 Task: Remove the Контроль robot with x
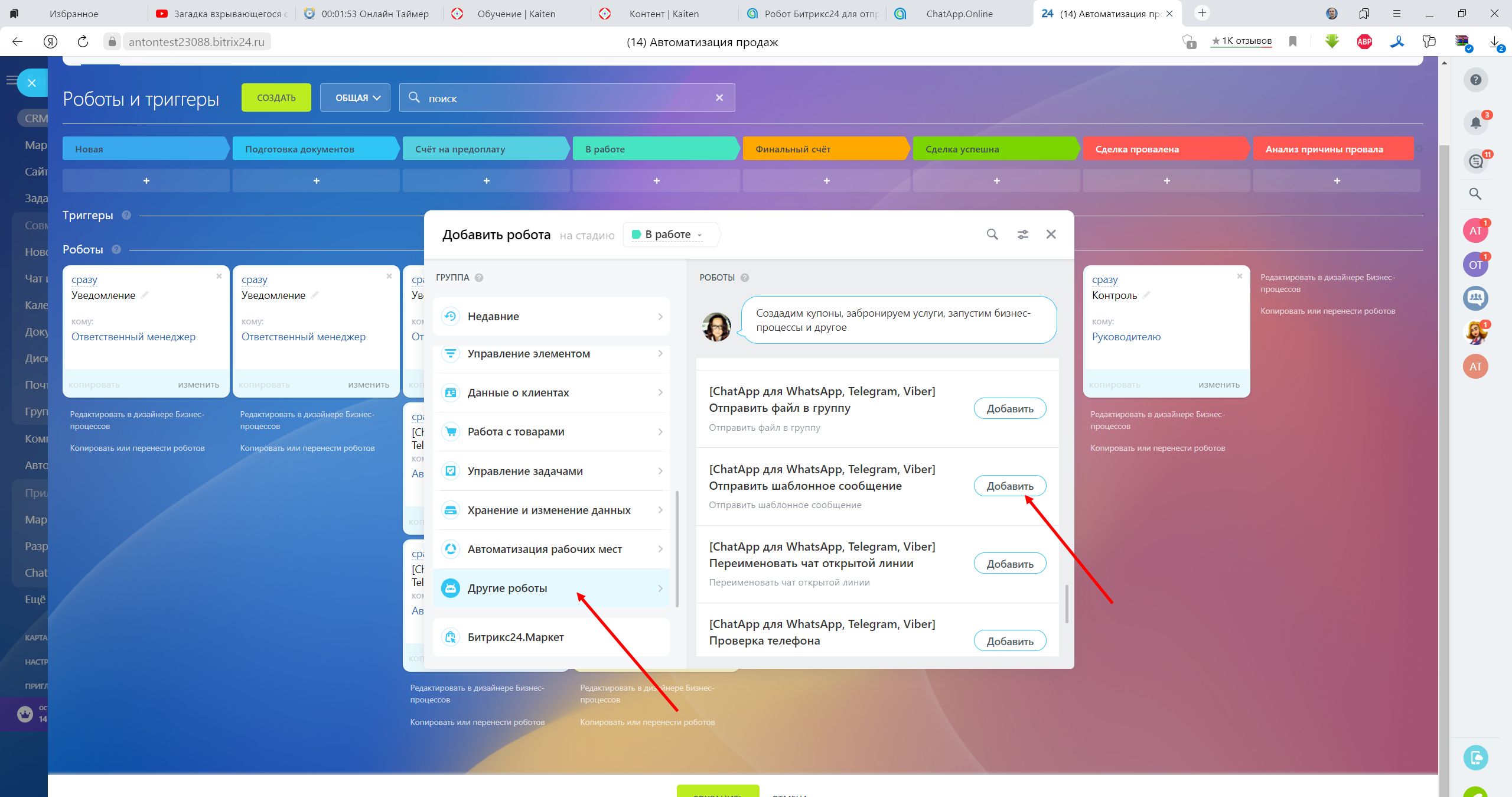coord(1240,276)
